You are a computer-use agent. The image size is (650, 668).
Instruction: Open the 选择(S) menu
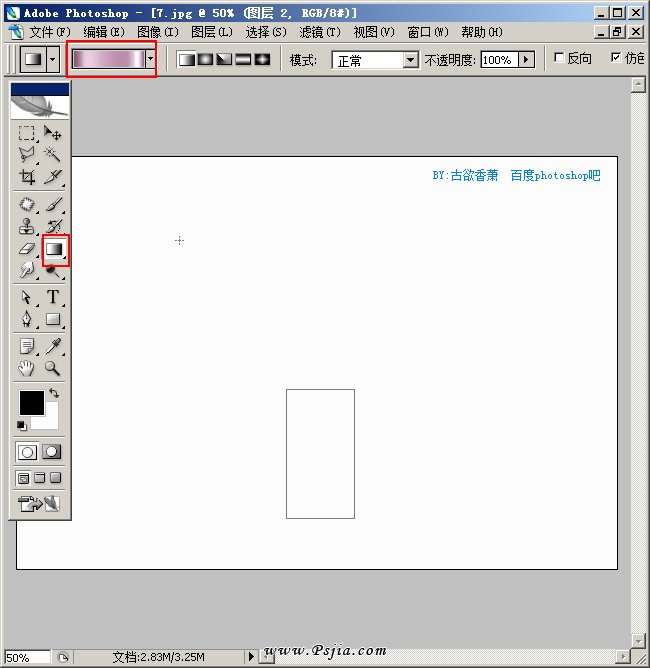(266, 32)
